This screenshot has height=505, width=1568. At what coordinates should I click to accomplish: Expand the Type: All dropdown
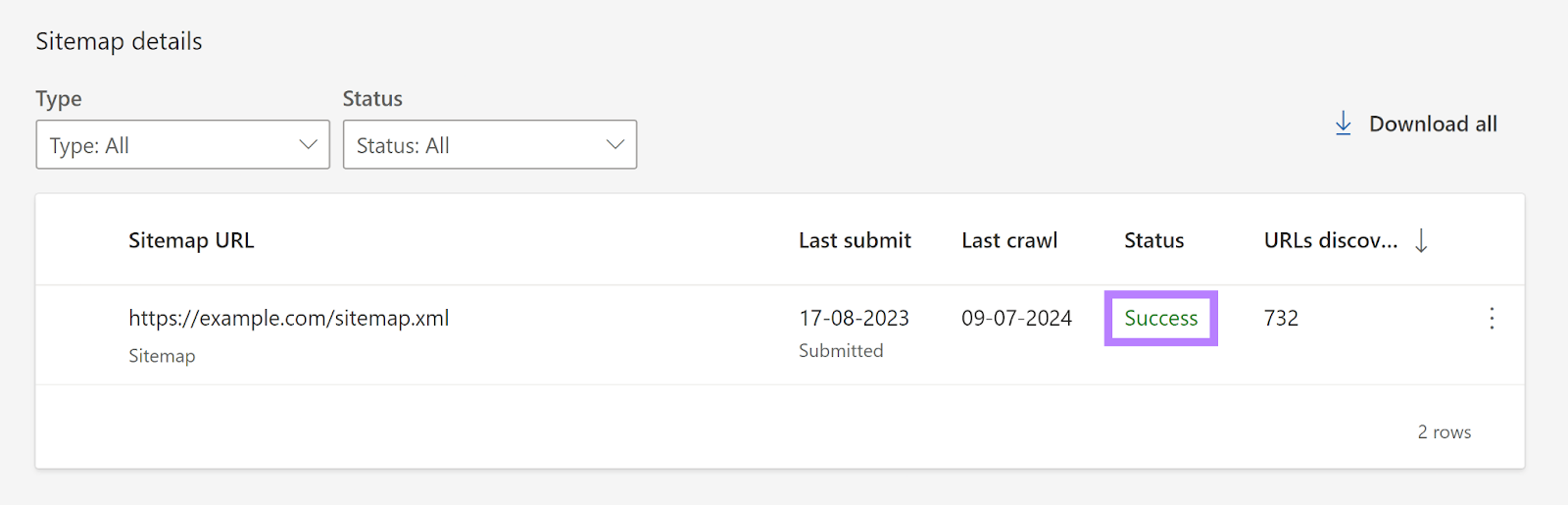click(182, 145)
